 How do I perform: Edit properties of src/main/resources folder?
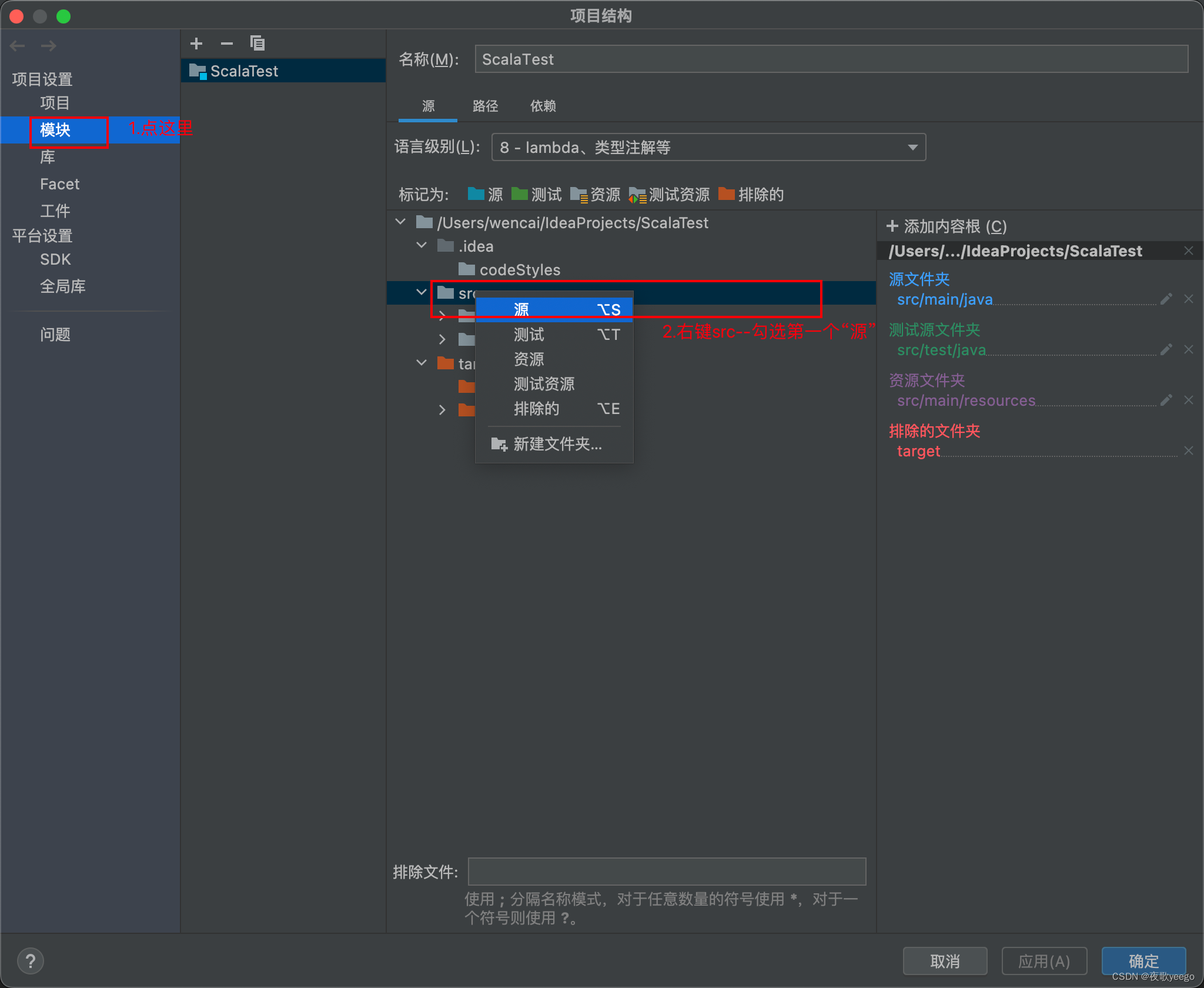pyautogui.click(x=1166, y=400)
